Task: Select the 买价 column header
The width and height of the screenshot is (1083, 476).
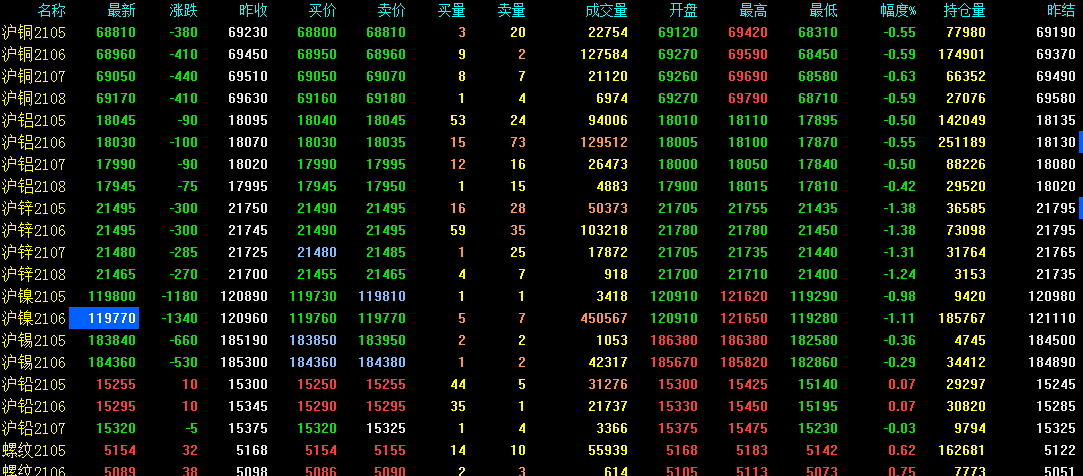Action: [323, 10]
